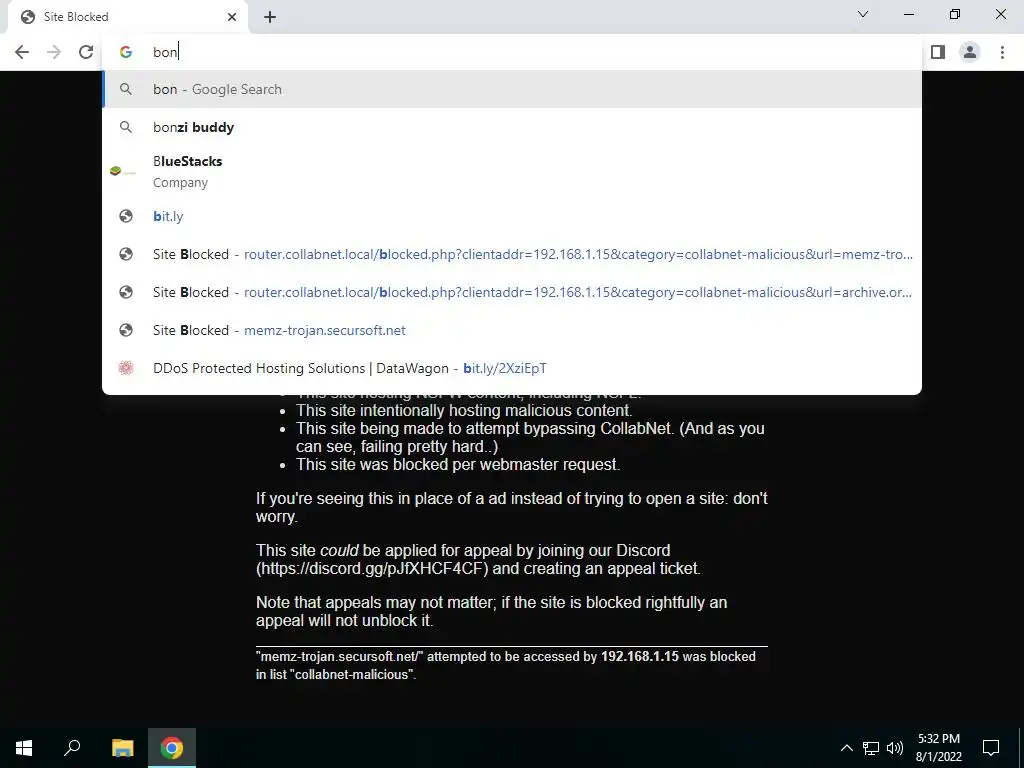Click Chrome icon in taskbar
Screen dimensions: 1024x768
point(172,748)
